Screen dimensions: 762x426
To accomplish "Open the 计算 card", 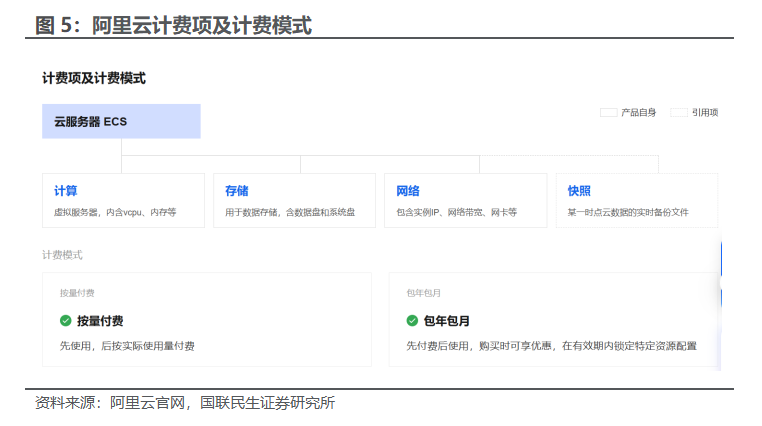I will pos(123,200).
